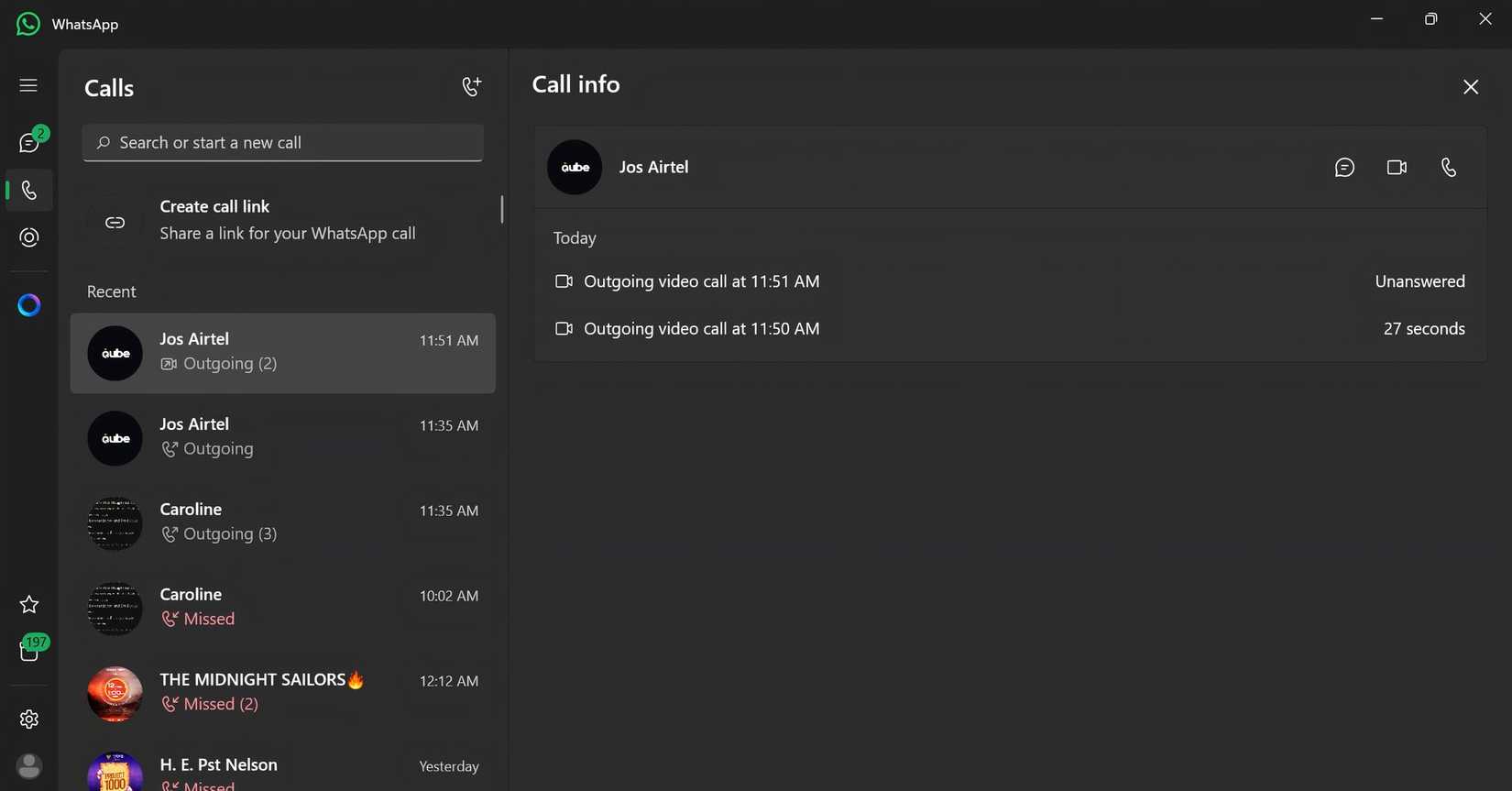Select Create call link option

(283, 221)
